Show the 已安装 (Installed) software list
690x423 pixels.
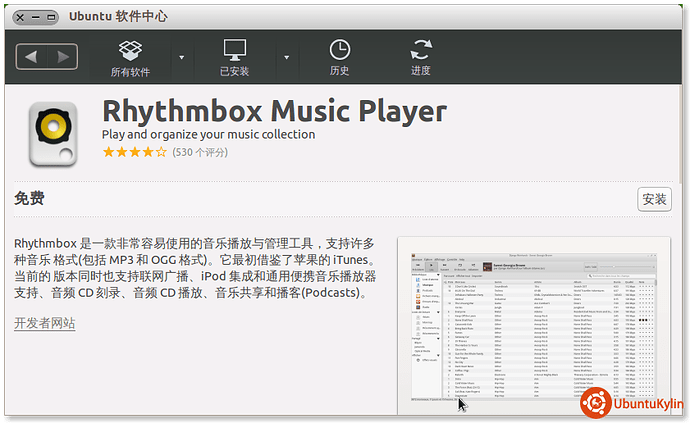[235, 58]
